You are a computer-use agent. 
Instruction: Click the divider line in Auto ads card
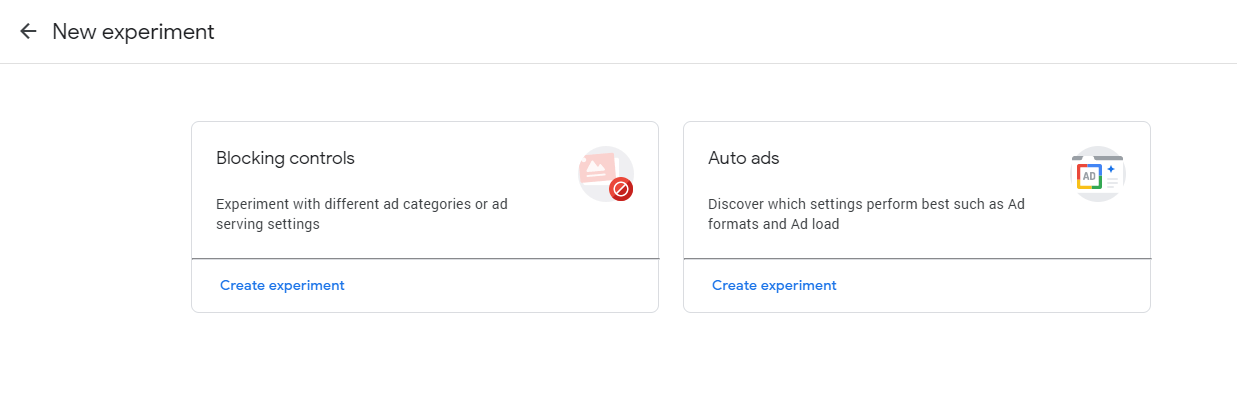pyautogui.click(x=917, y=259)
